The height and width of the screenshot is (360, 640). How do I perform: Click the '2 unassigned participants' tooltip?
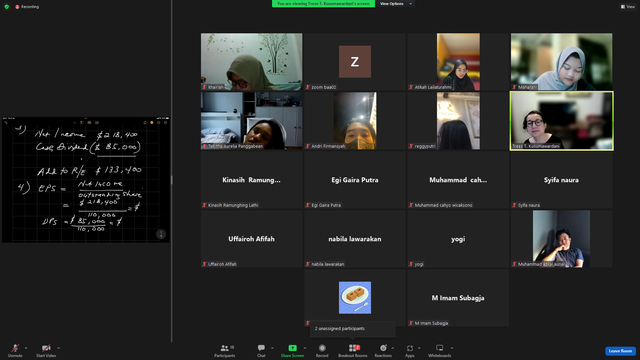click(353, 329)
